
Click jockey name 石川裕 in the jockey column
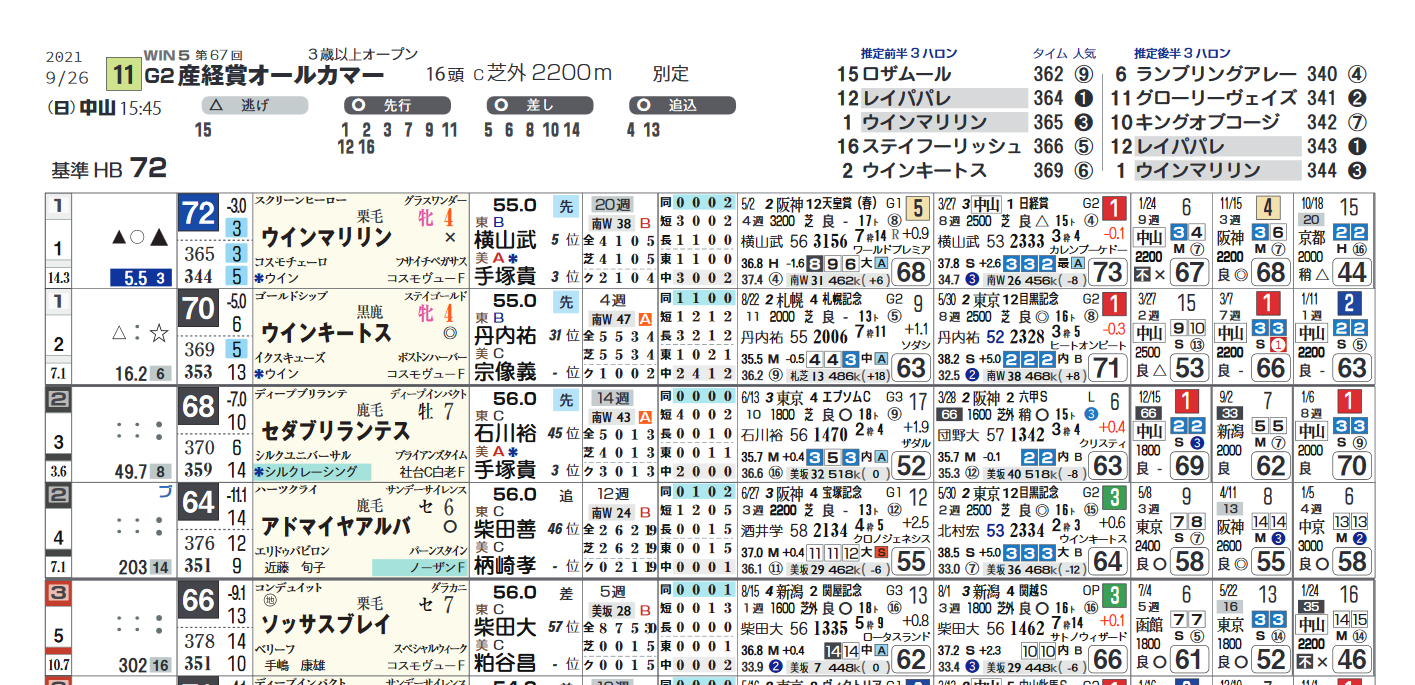(x=505, y=433)
